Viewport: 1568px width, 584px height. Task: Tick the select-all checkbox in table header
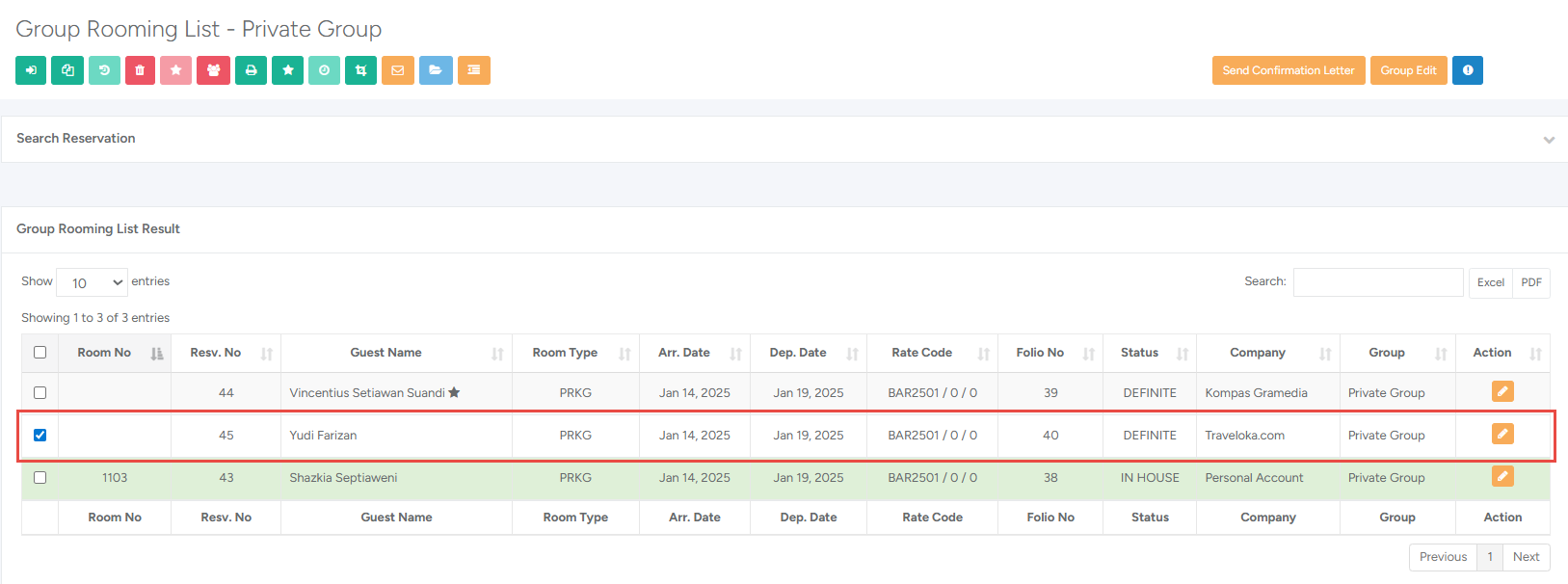coord(40,353)
